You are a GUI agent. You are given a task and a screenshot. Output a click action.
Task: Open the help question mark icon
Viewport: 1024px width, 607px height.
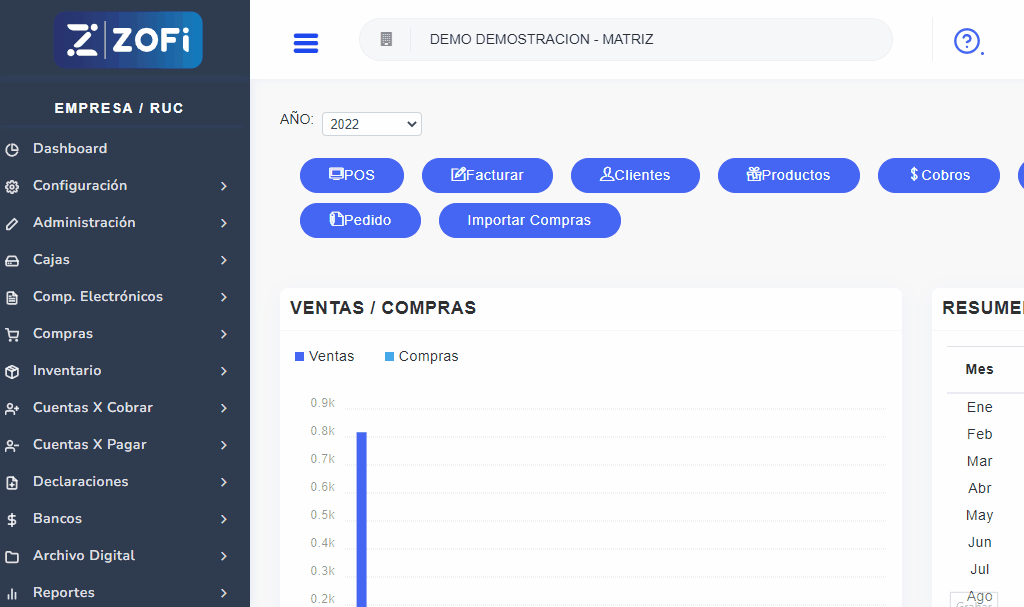966,41
